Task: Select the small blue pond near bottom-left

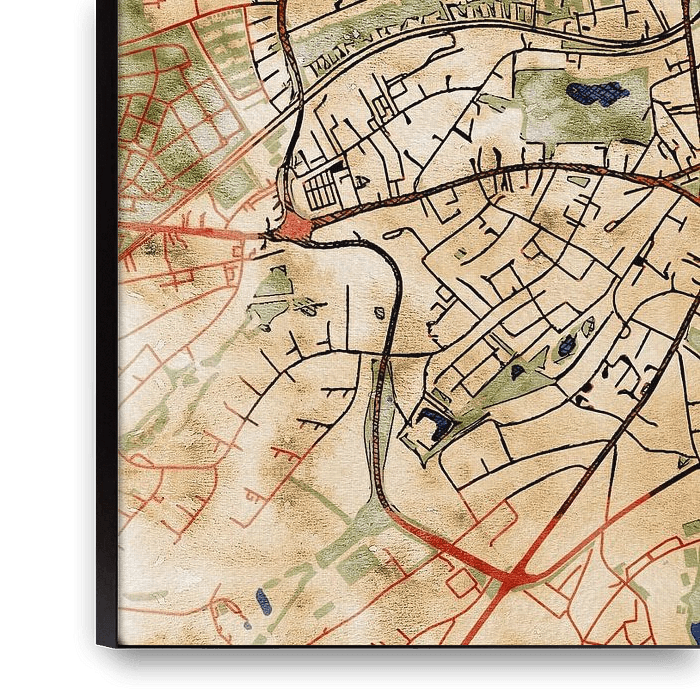Action: [x=263, y=601]
